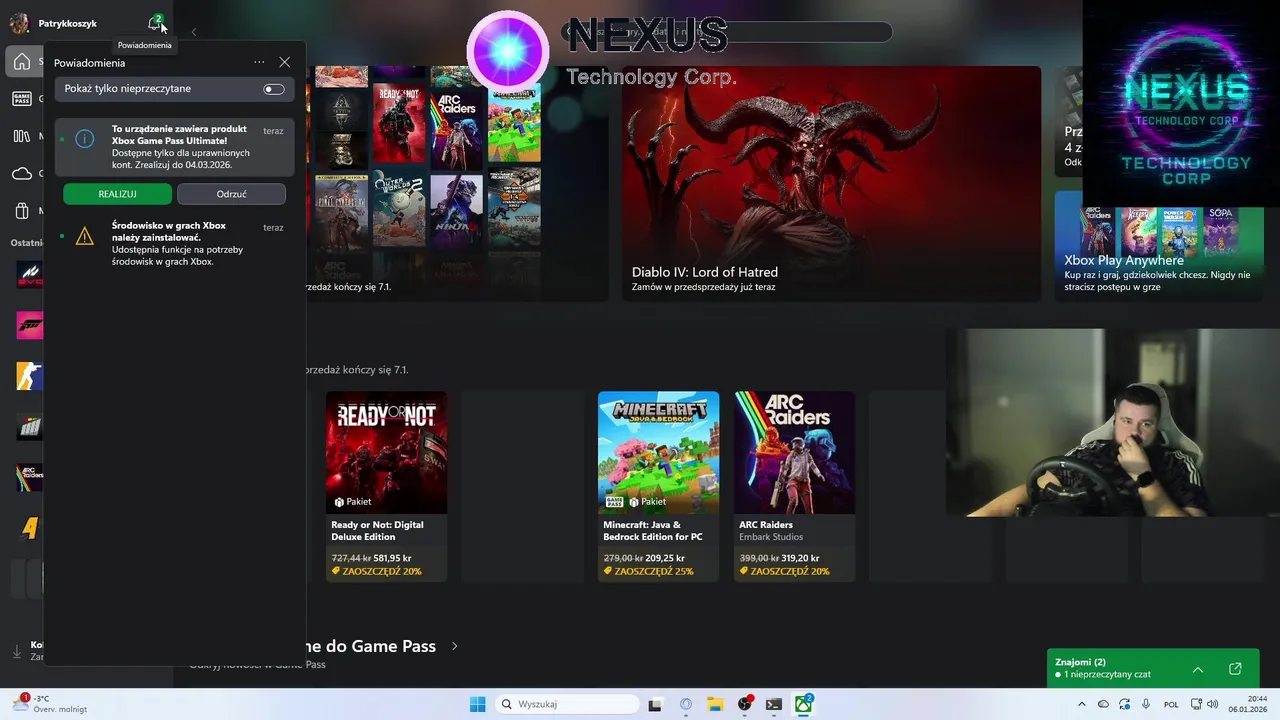This screenshot has width=1280, height=720.
Task: Click Ready or Not 581,95 kr price
Action: [392, 558]
